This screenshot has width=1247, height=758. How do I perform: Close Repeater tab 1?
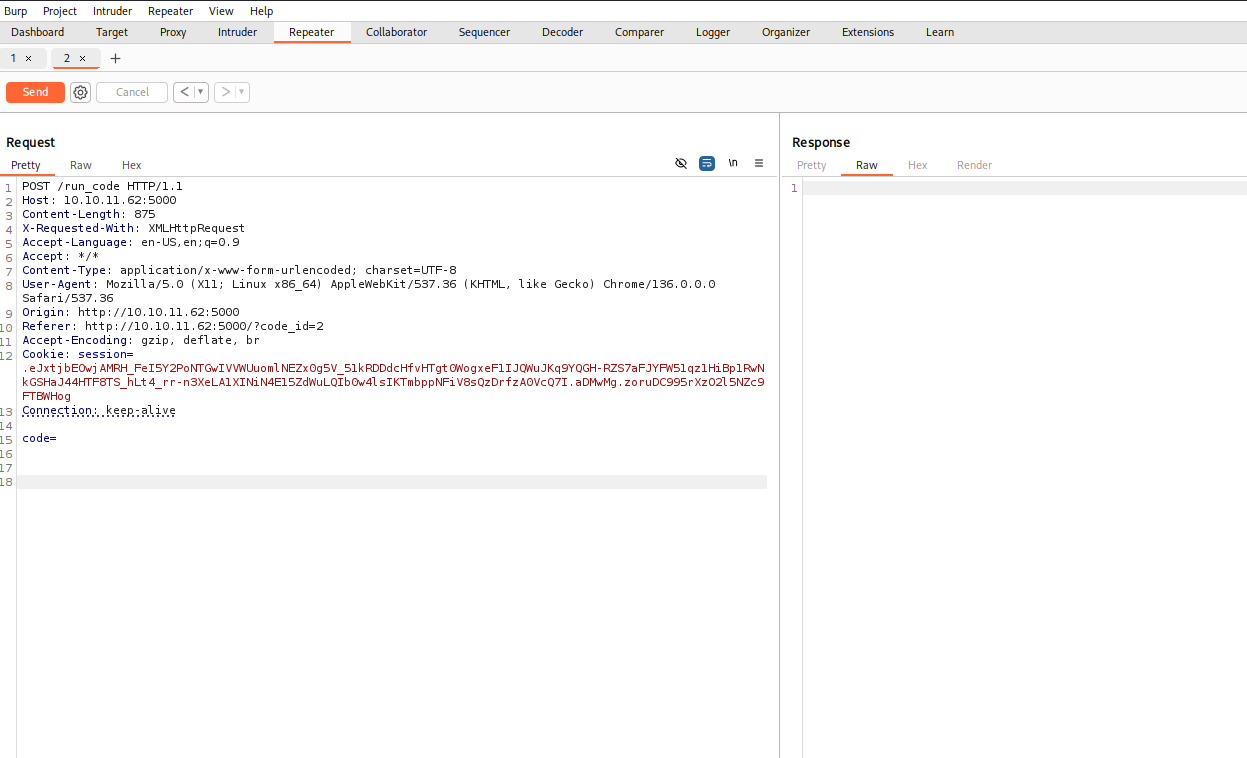29,58
